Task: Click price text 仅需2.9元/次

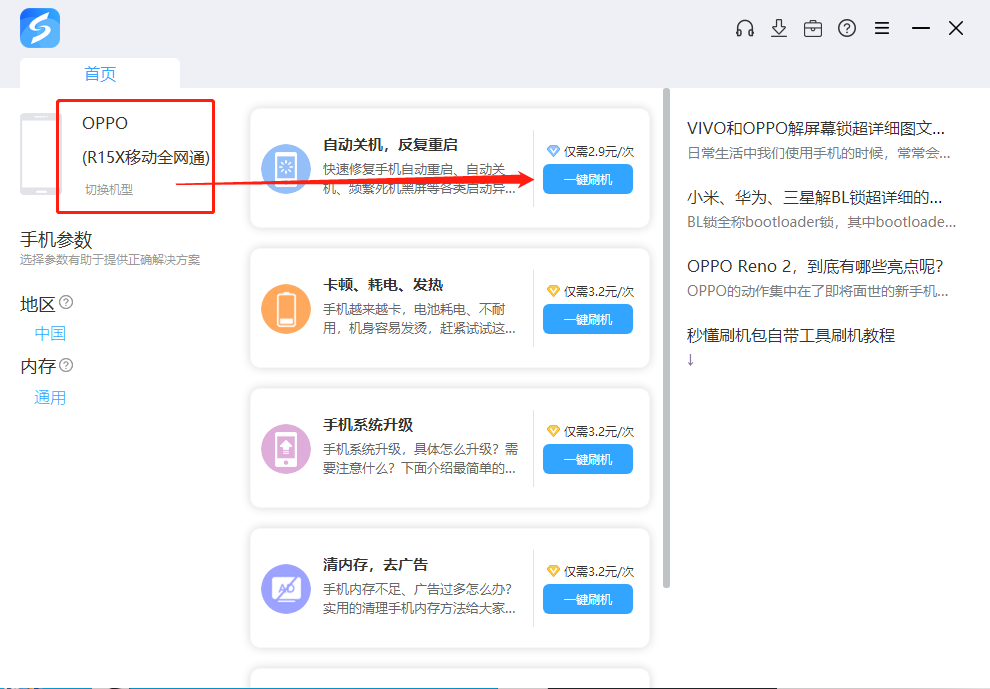Action: (599, 152)
